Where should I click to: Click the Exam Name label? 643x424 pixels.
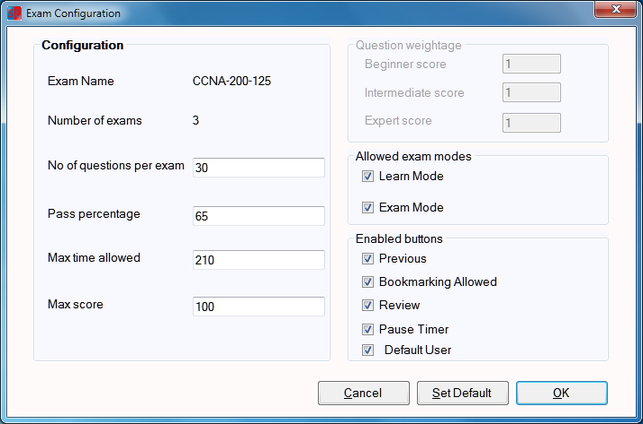click(x=81, y=81)
